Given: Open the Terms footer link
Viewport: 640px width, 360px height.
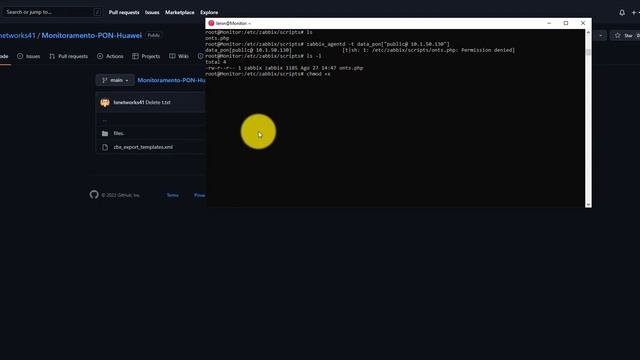Looking at the screenshot, I should click(x=173, y=195).
